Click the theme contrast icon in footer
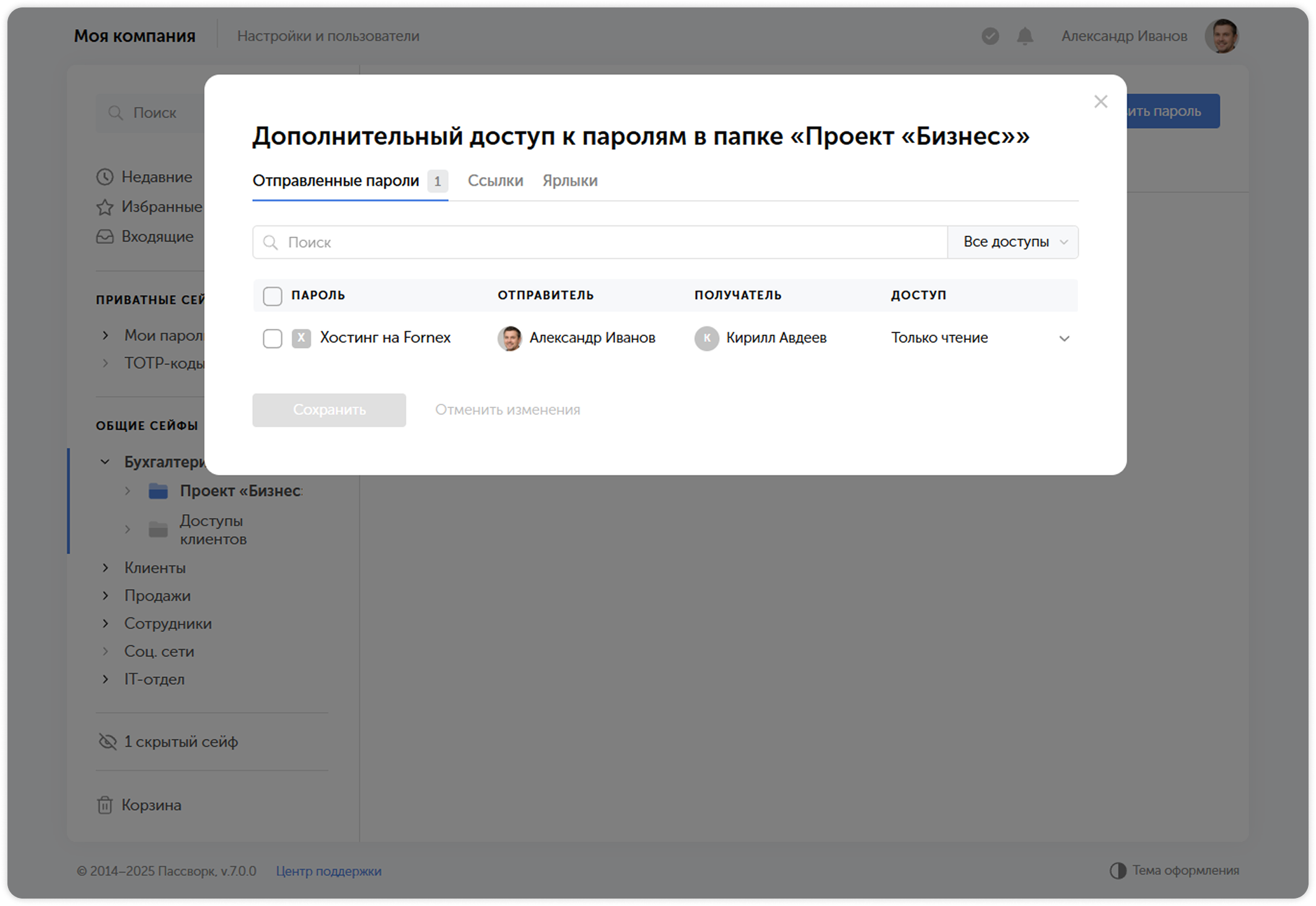This screenshot has width=1316, height=906. [x=1118, y=871]
